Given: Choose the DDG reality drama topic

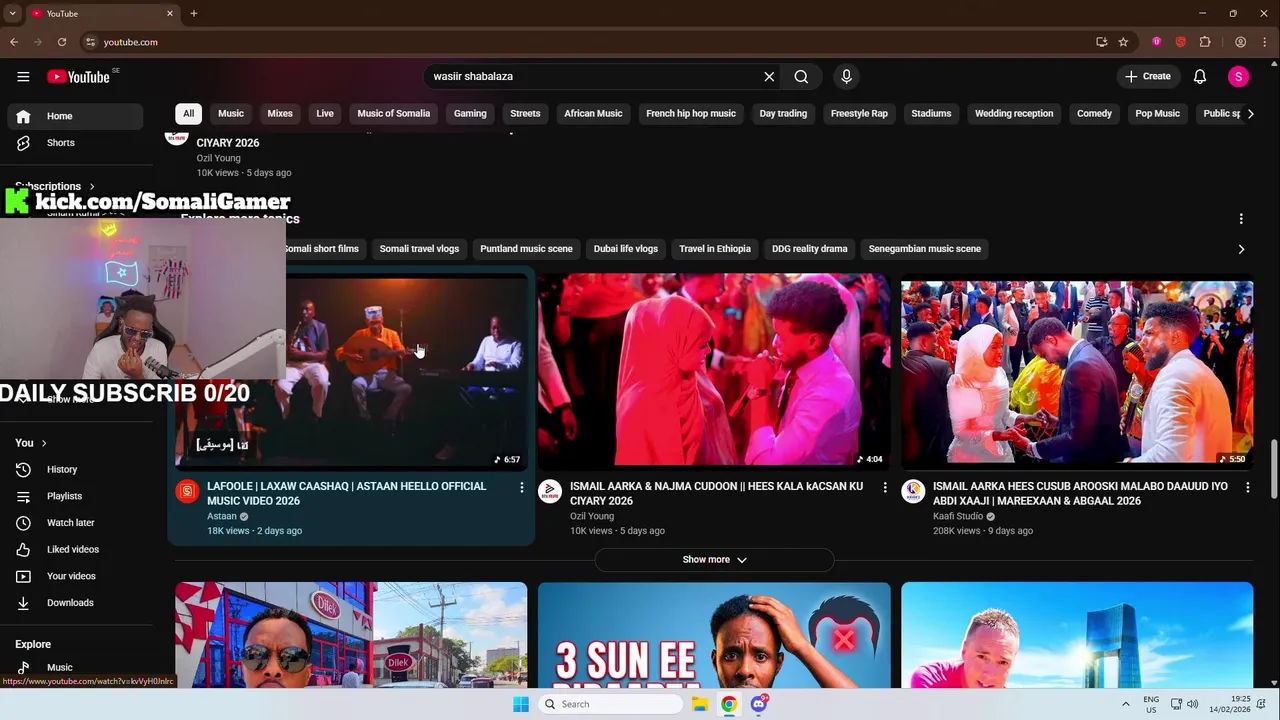Looking at the screenshot, I should [810, 249].
